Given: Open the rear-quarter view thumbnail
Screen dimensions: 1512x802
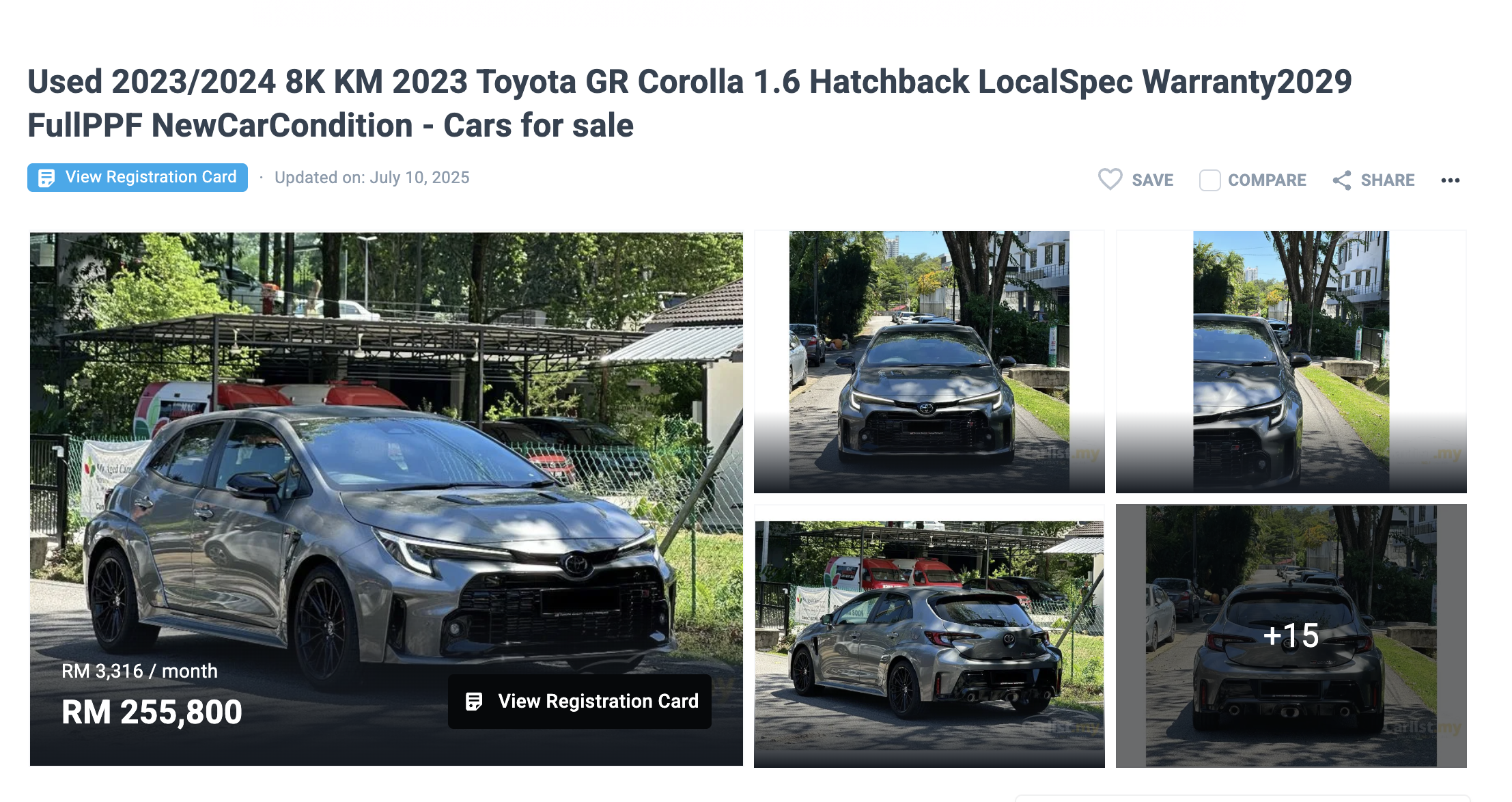Looking at the screenshot, I should tap(929, 636).
